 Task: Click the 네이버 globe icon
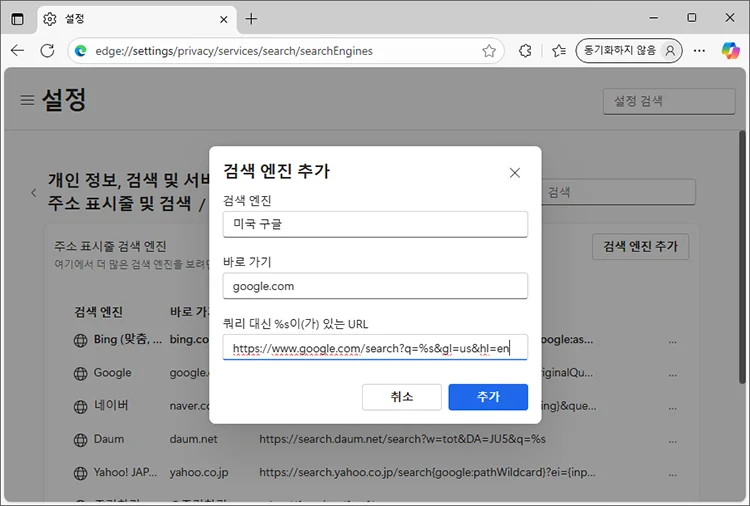pos(80,407)
